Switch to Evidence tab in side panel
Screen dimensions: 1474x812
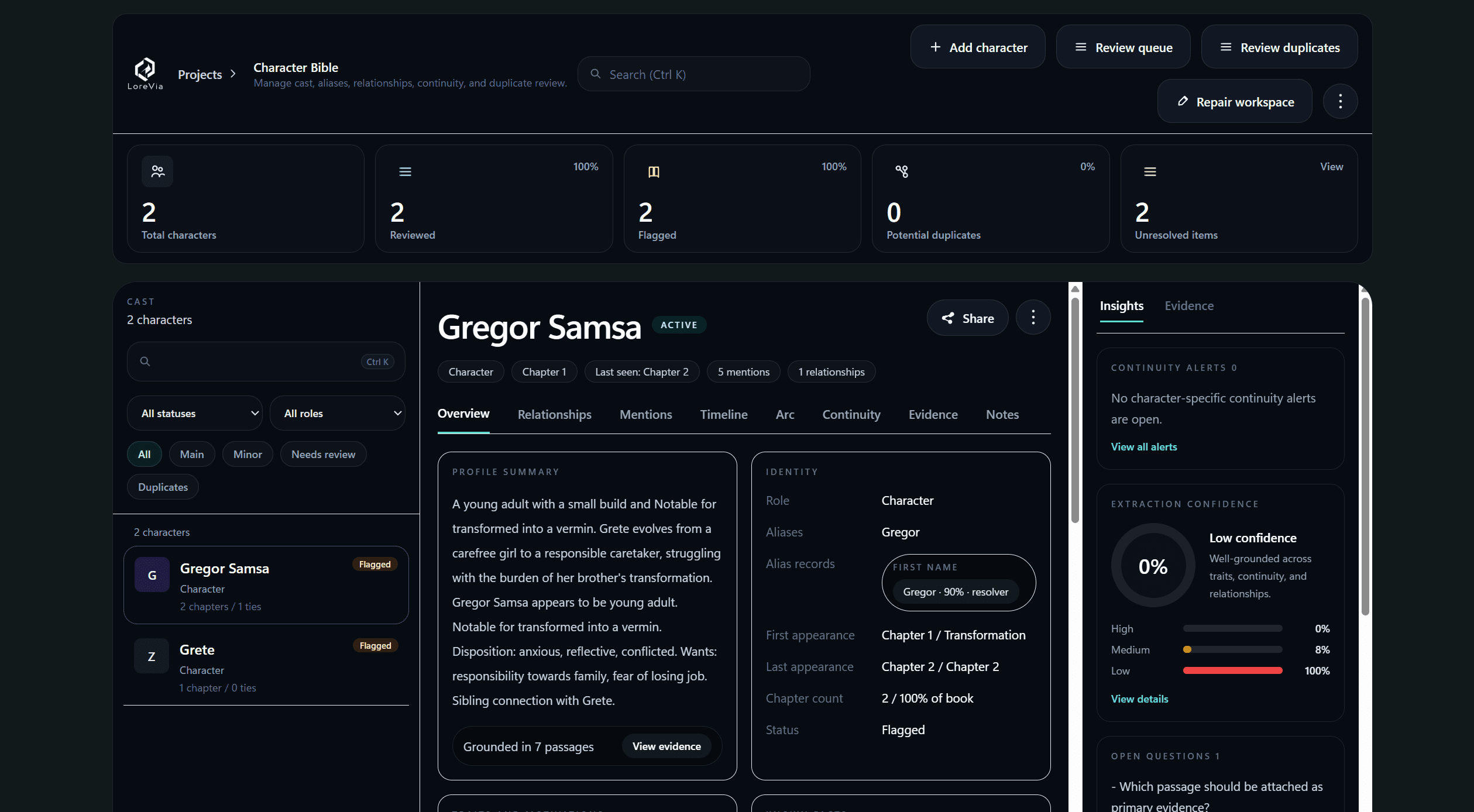(1189, 305)
